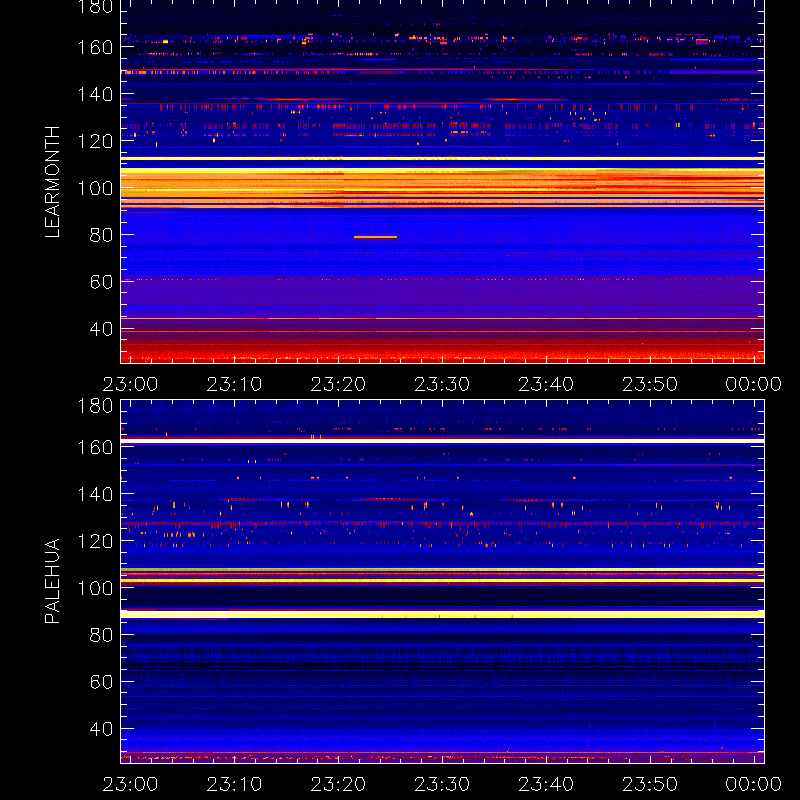This screenshot has height=800, width=800.
Task: Click the 23:20 label under Palehua plot
Action: (338, 784)
